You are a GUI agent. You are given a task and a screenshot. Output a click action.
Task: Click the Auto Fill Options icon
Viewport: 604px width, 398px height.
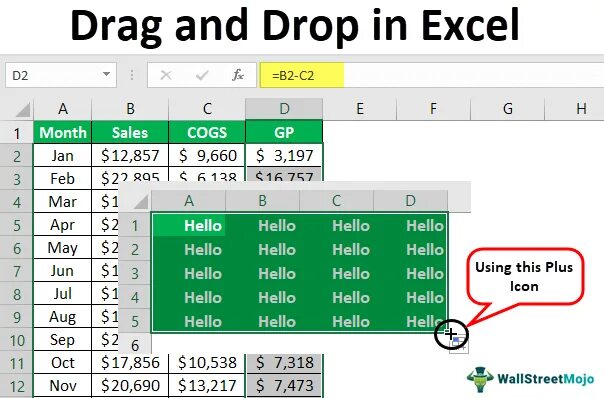(x=459, y=344)
